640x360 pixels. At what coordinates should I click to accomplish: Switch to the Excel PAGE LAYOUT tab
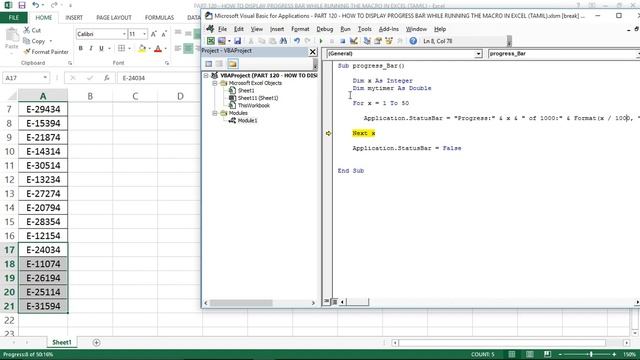pos(114,18)
